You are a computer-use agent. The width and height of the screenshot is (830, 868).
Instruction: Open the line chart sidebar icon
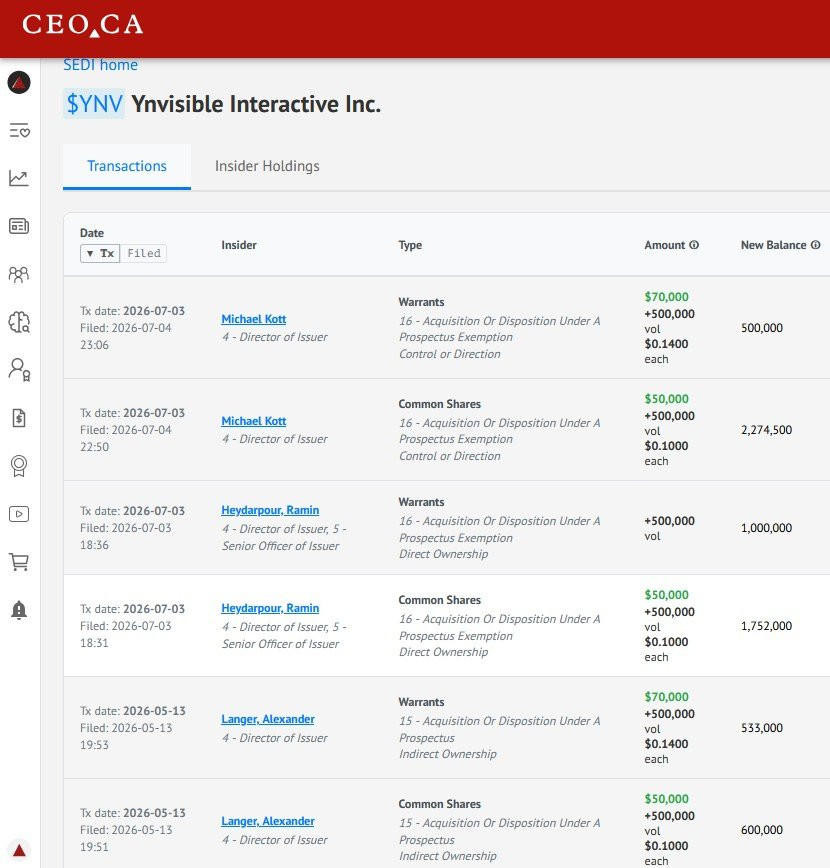point(19,178)
